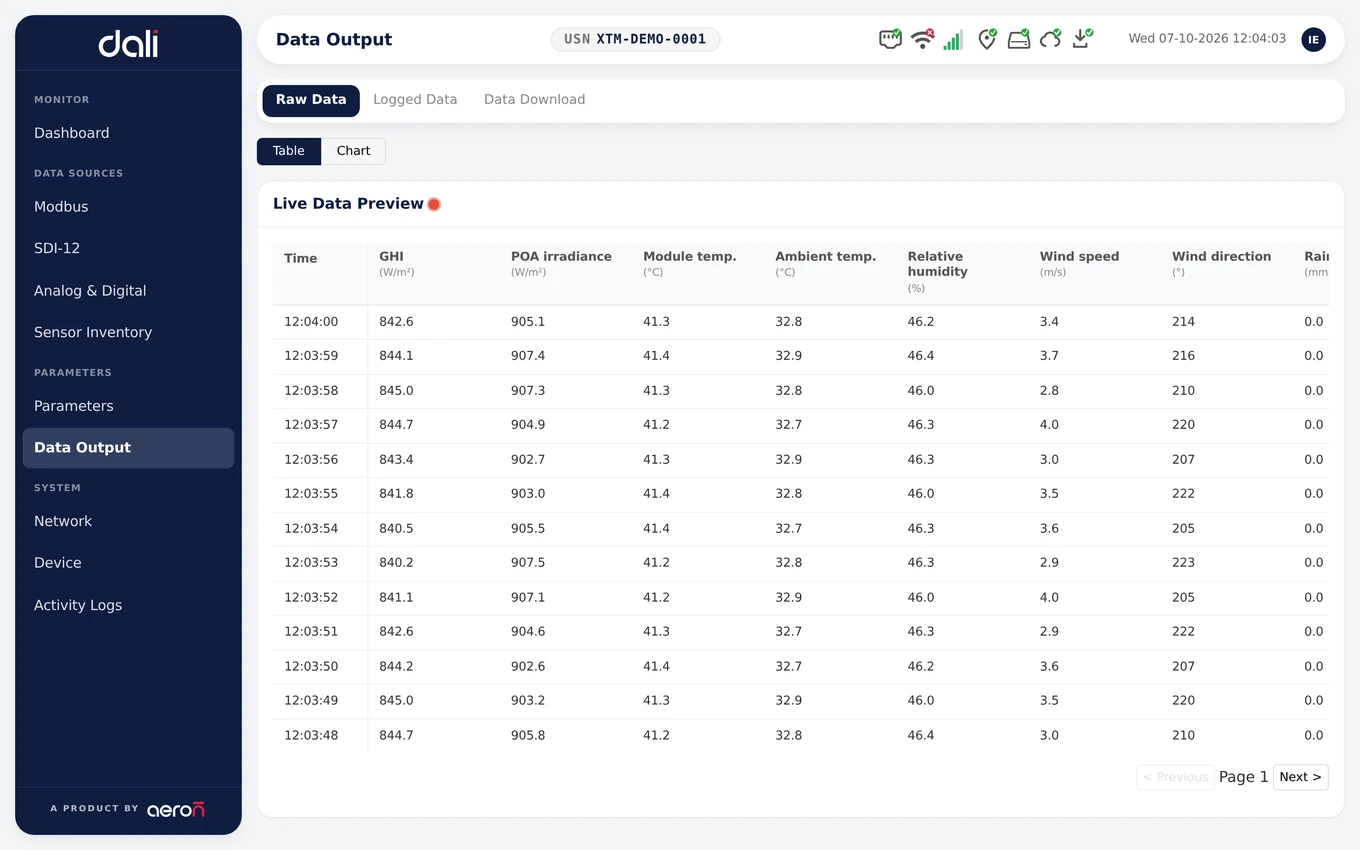Viewport: 1360px width, 850px height.
Task: Click the Aeron brand logo
Action: click(176, 809)
